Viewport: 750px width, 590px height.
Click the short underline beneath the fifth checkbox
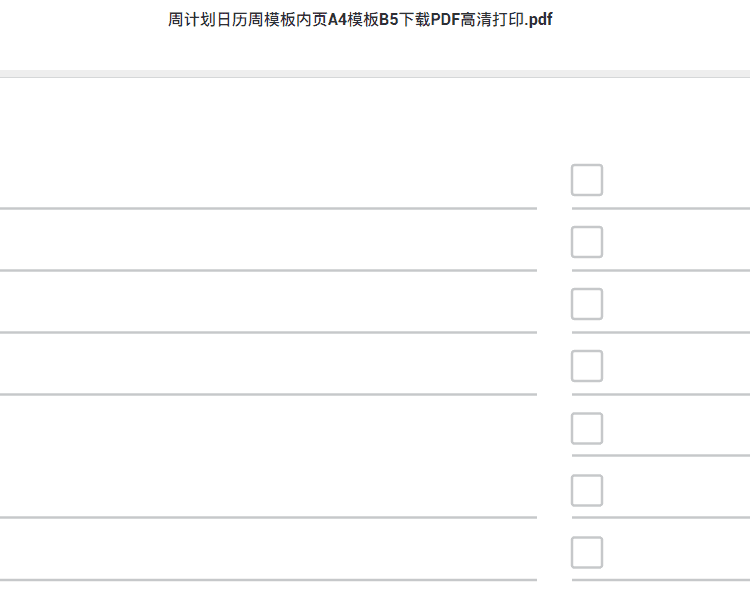coord(661,456)
